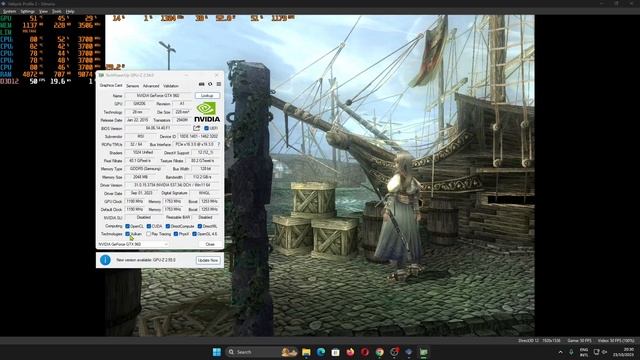This screenshot has height=360, width=640.
Task: Switch to the Validation tab
Action: [x=171, y=86]
